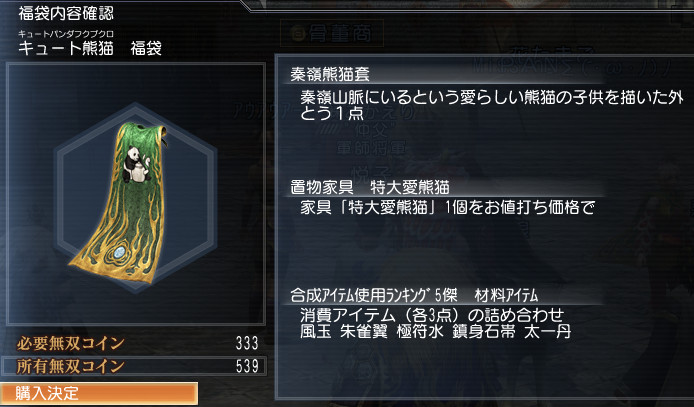Select the 置物家具 特大愛熊猫 heading

(370, 188)
